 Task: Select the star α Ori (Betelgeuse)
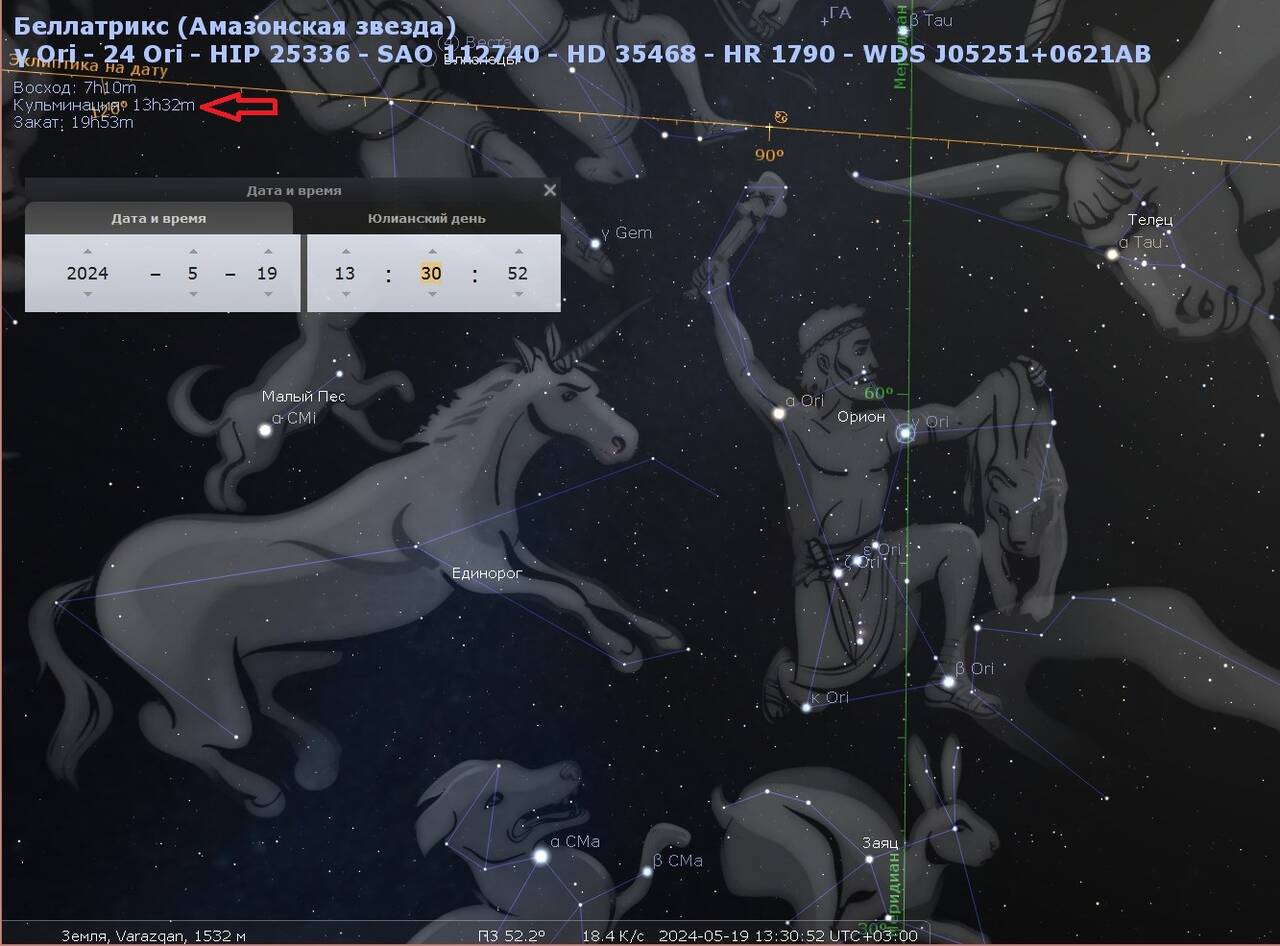click(778, 412)
